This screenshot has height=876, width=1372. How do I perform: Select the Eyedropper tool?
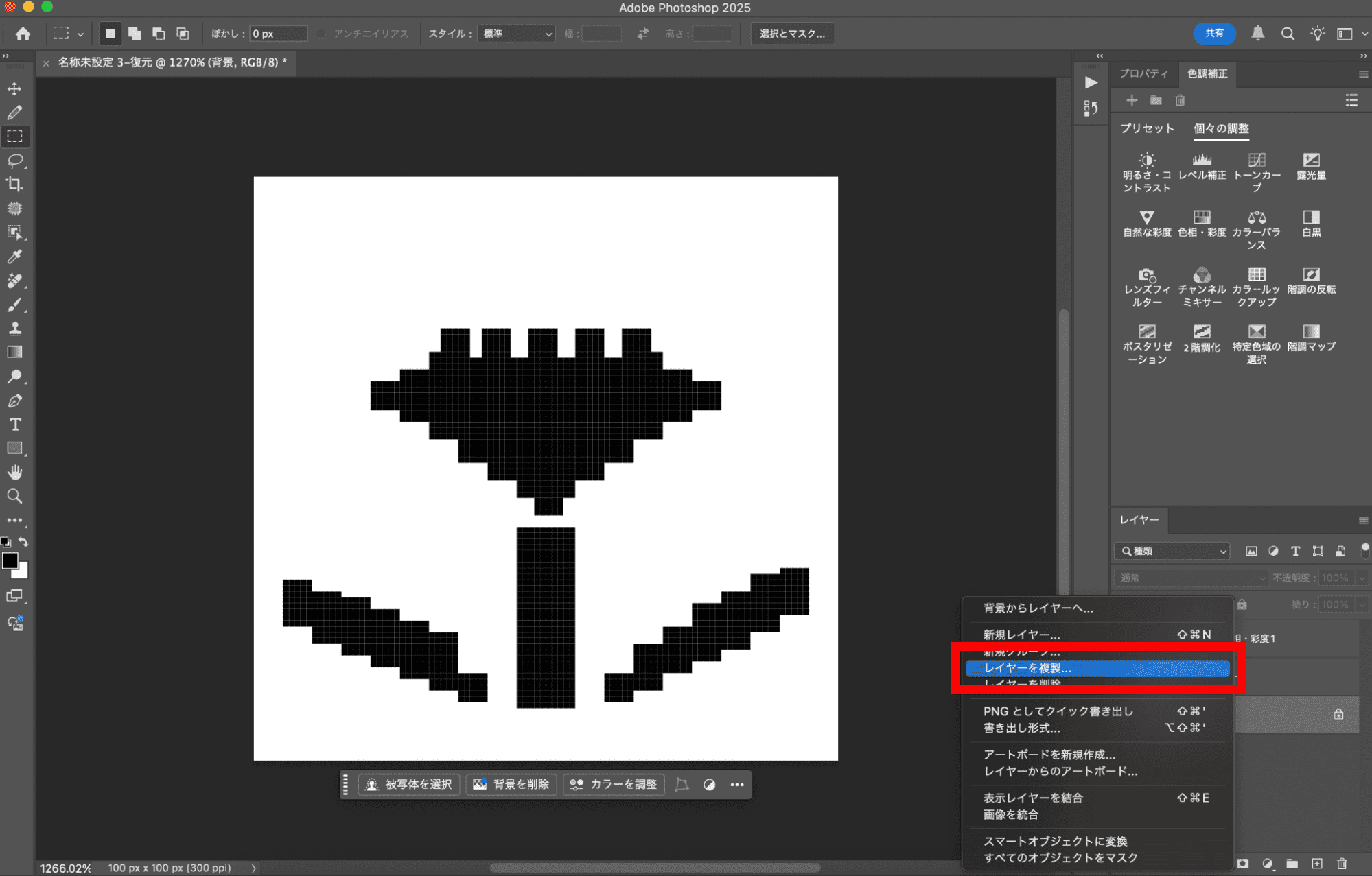point(14,257)
